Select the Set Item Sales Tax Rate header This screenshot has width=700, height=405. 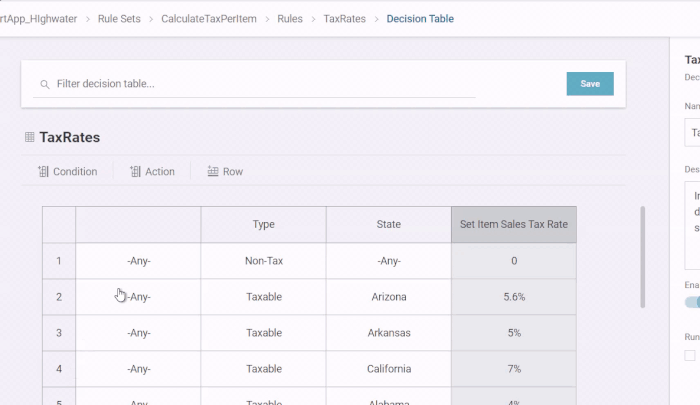(x=513, y=225)
